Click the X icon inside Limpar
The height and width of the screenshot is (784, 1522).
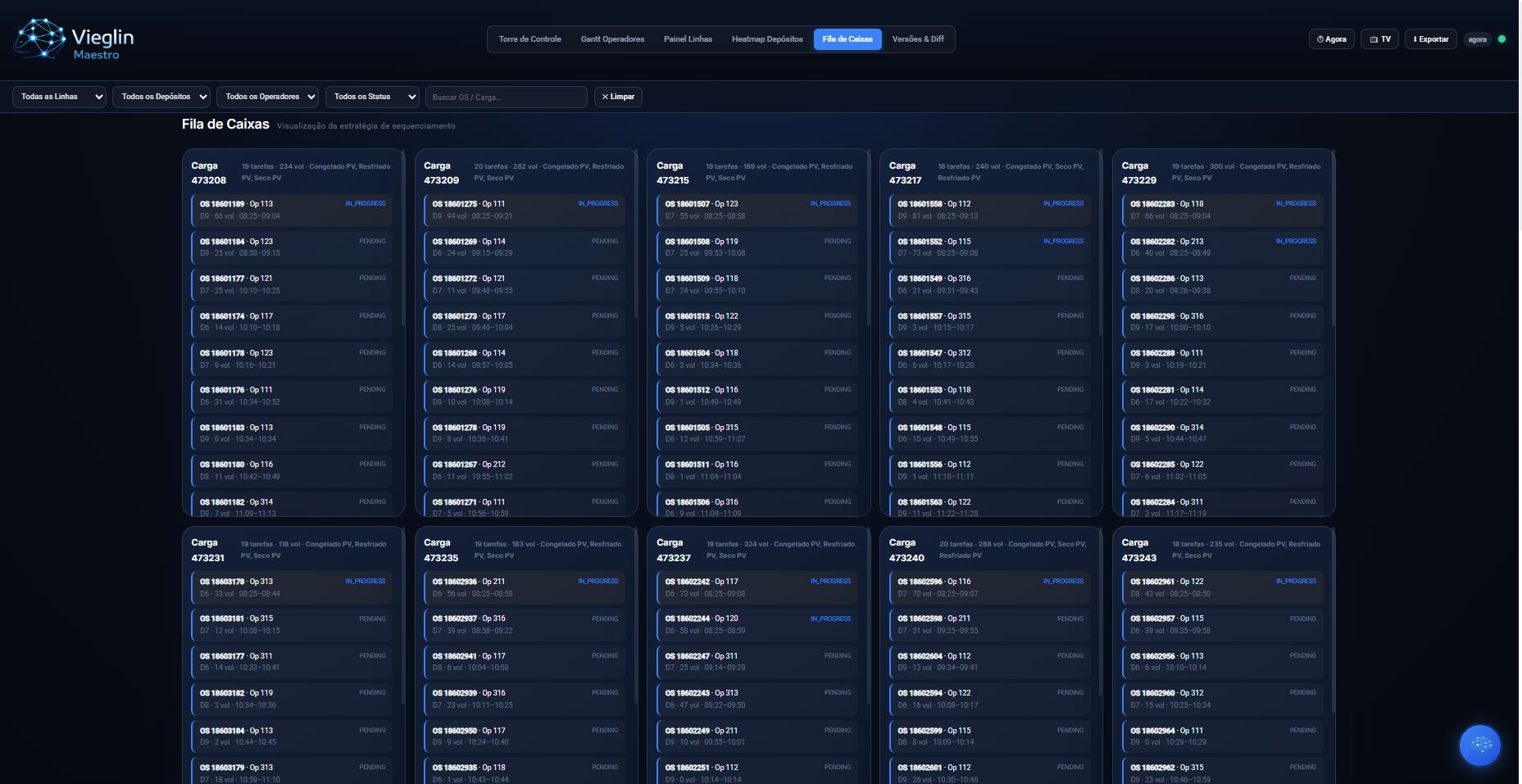pos(606,97)
